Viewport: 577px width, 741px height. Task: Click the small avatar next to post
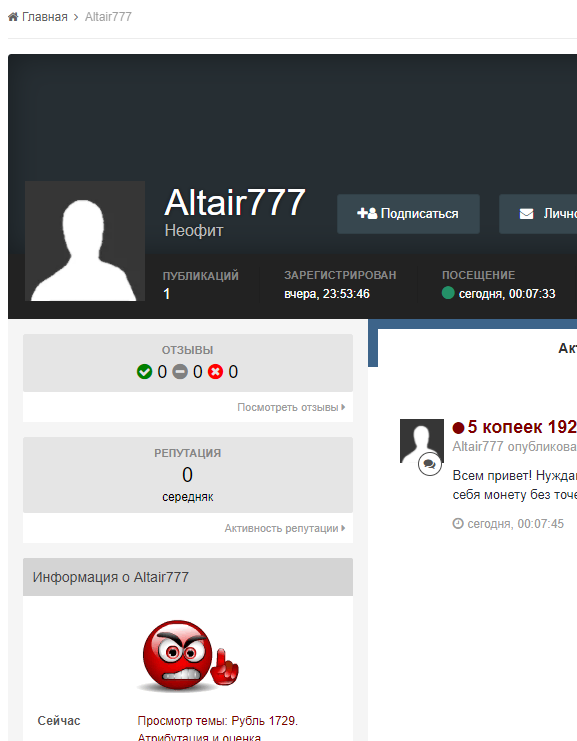click(422, 440)
